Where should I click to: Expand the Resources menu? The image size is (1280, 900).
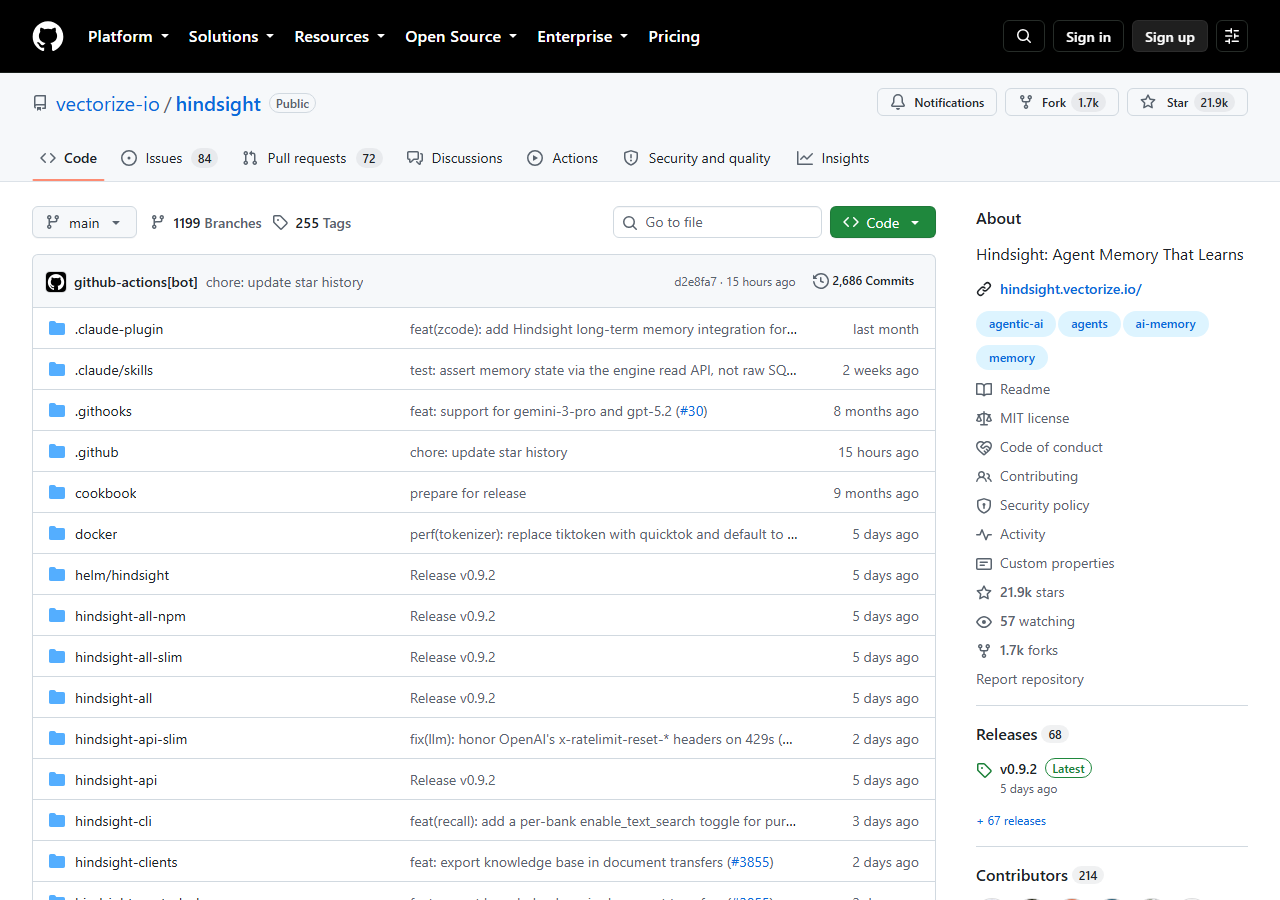pyautogui.click(x=339, y=36)
